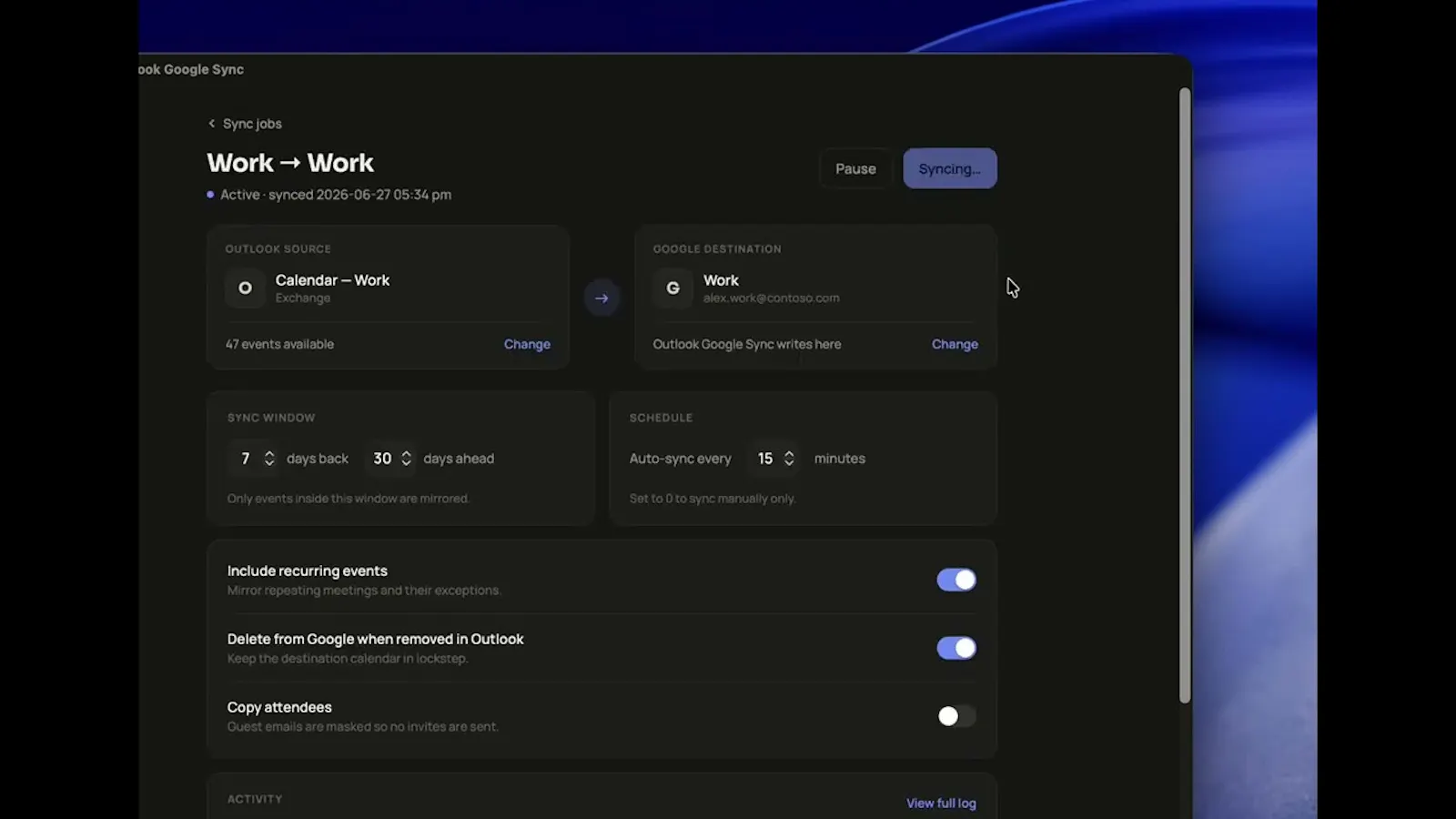Click the auto-sync interval value 15
Viewport: 1456px width, 819px height.
tap(765, 459)
